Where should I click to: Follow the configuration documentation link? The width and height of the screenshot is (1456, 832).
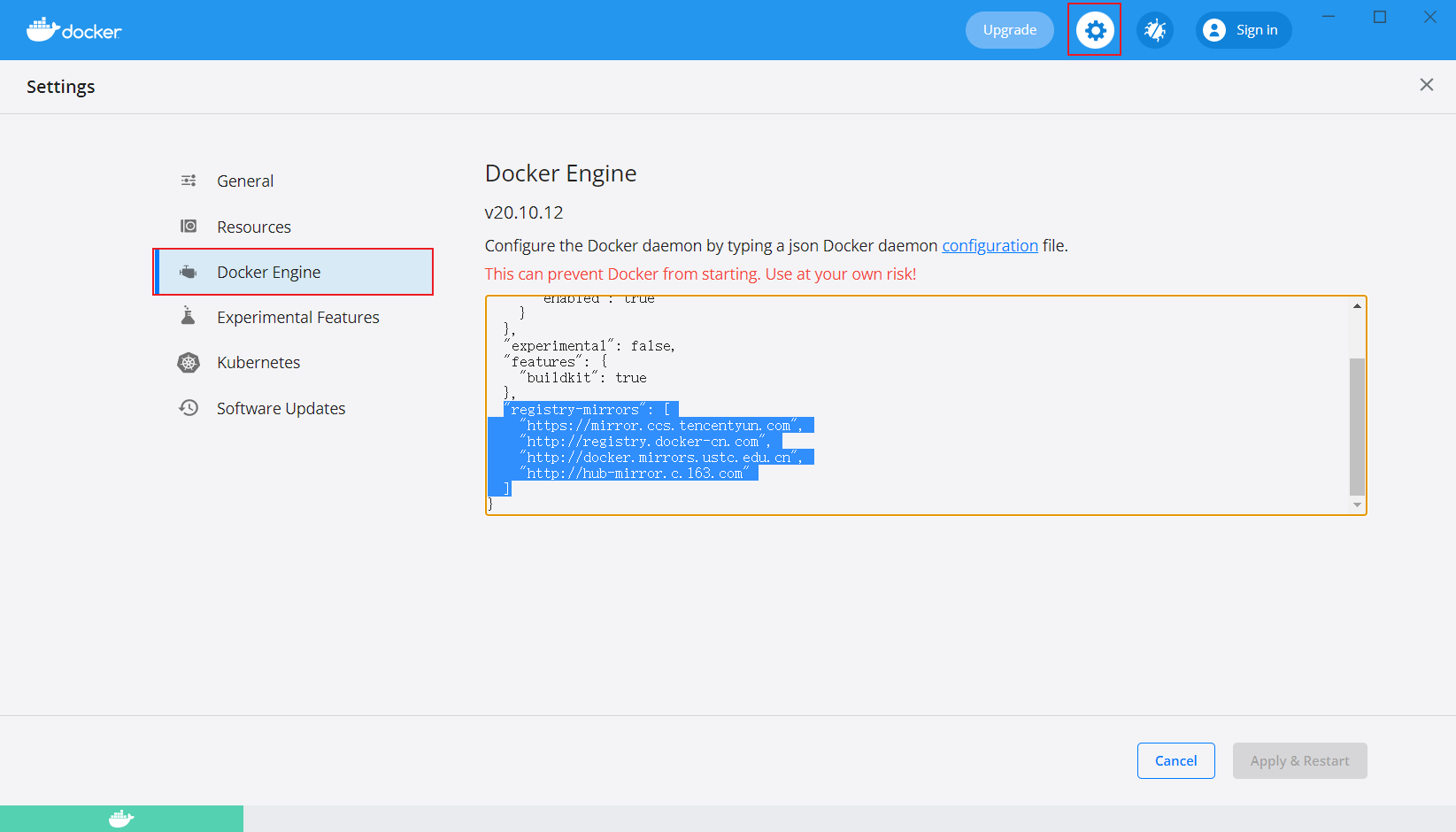pos(990,245)
